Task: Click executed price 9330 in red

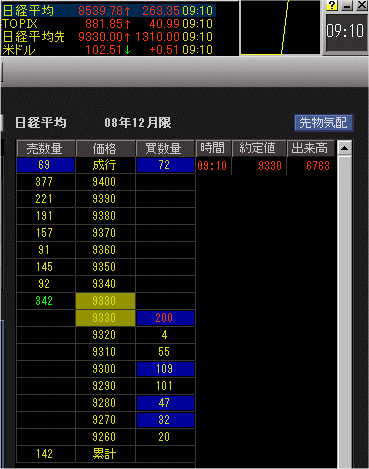Action: click(x=270, y=166)
